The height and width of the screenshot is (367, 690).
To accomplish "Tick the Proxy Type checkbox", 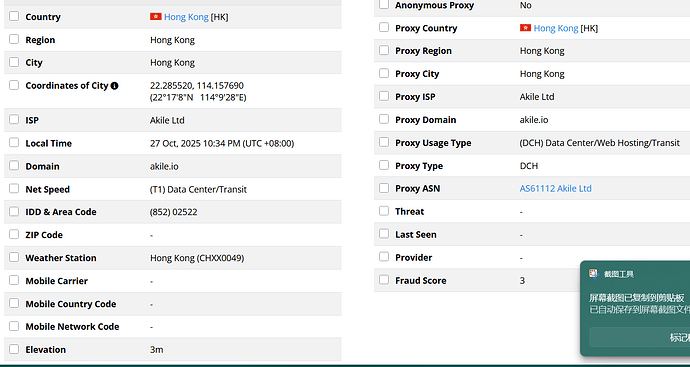I will tap(384, 165).
